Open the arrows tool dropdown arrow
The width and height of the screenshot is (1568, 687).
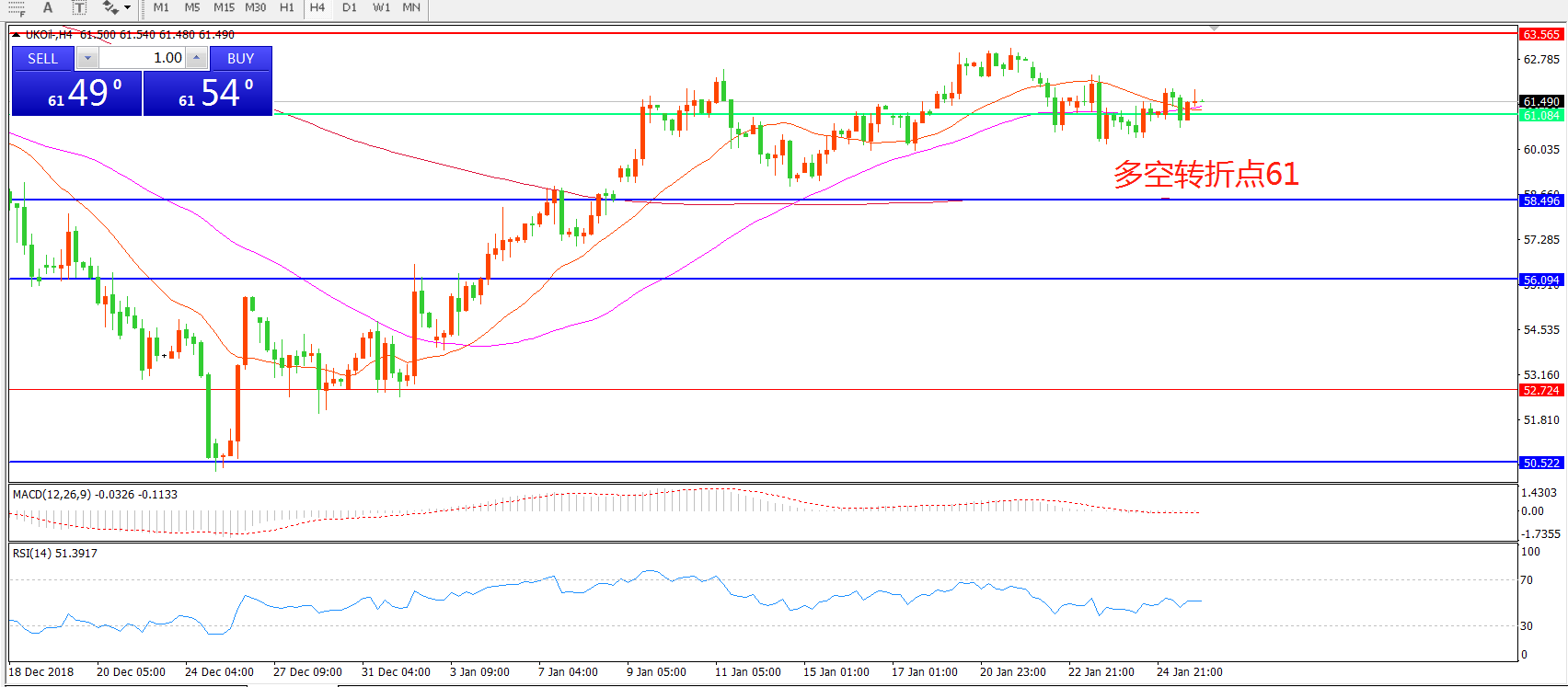(x=127, y=7)
